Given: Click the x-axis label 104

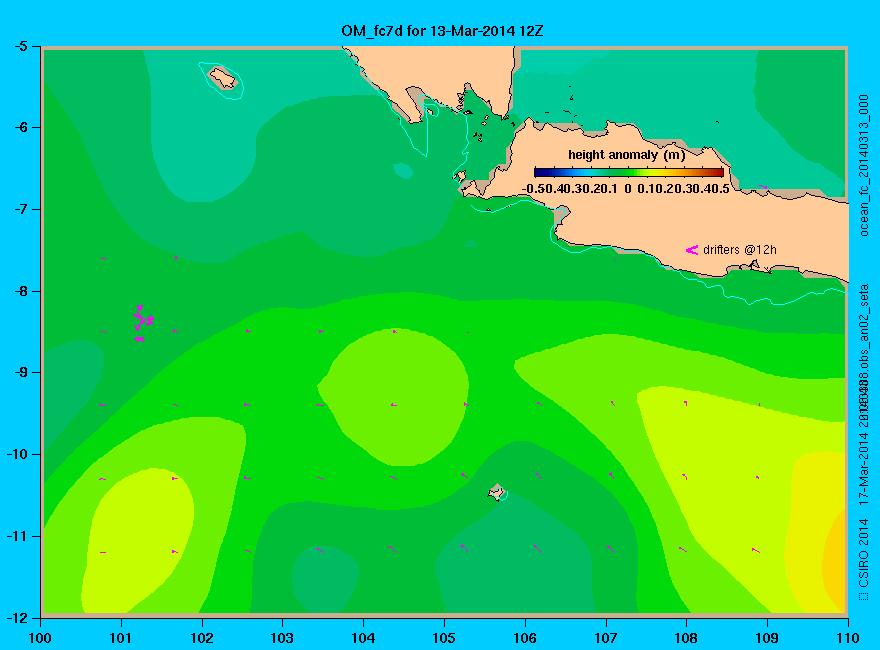Looking at the screenshot, I should click(363, 638).
